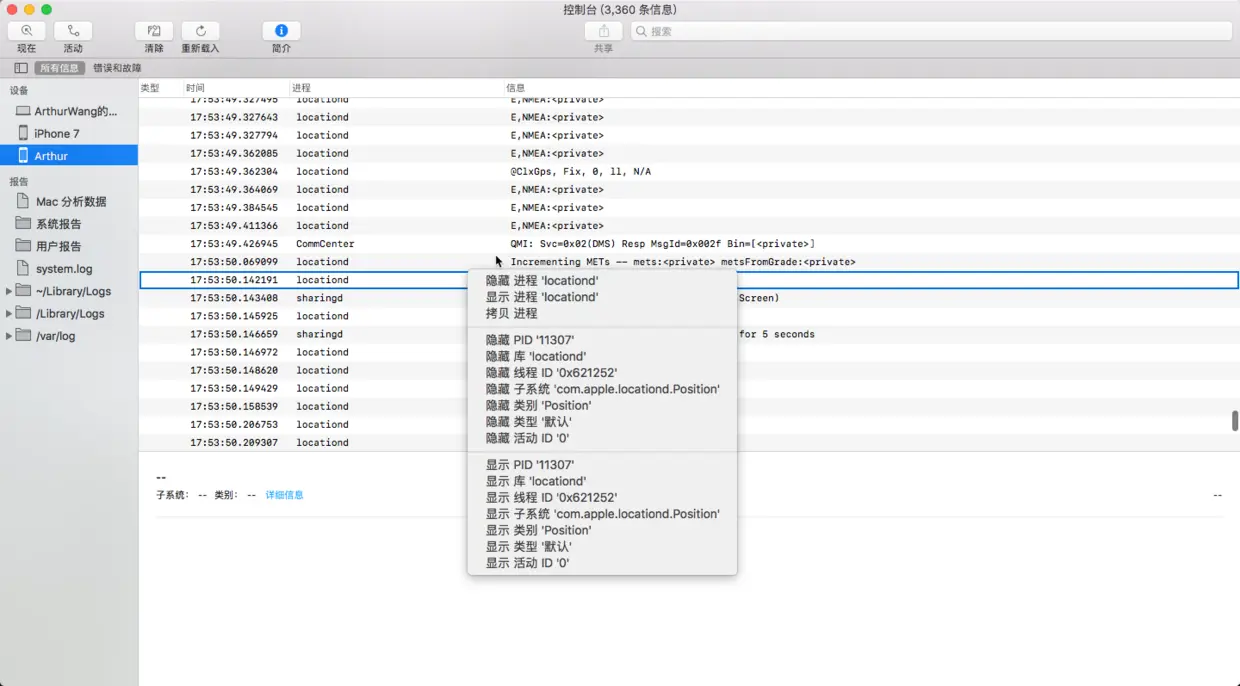Screen dimensions: 1240x686
Task: Choose 显示 PID '11307' menu item
Action: (602, 465)
